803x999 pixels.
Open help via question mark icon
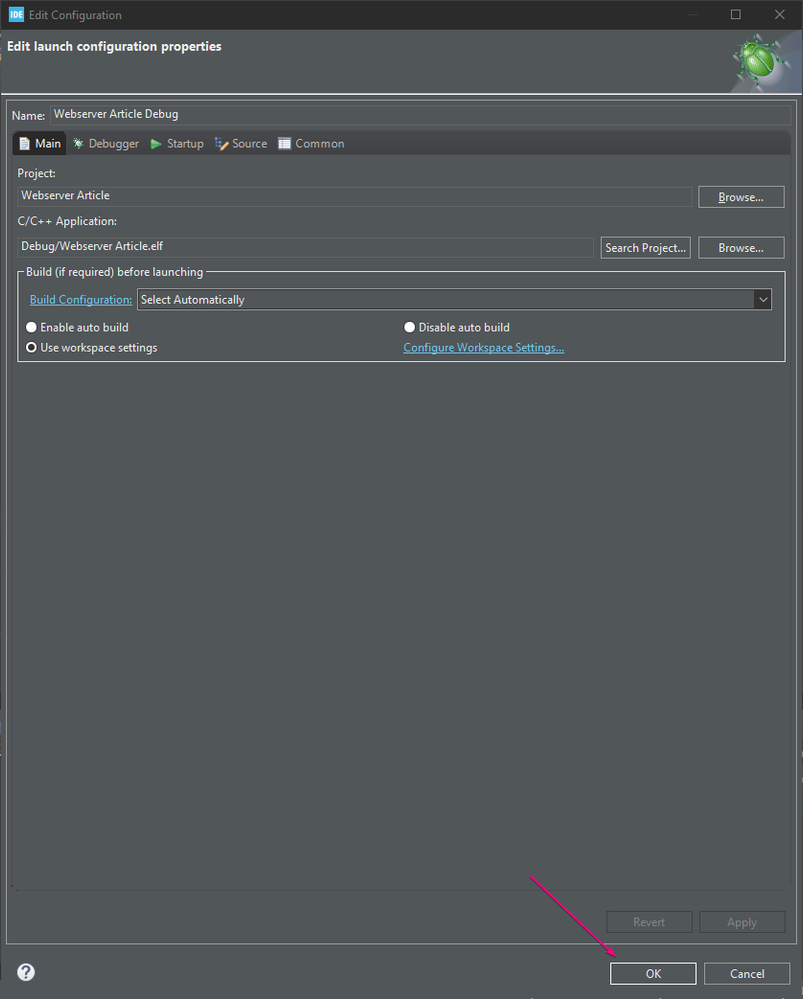coord(26,972)
